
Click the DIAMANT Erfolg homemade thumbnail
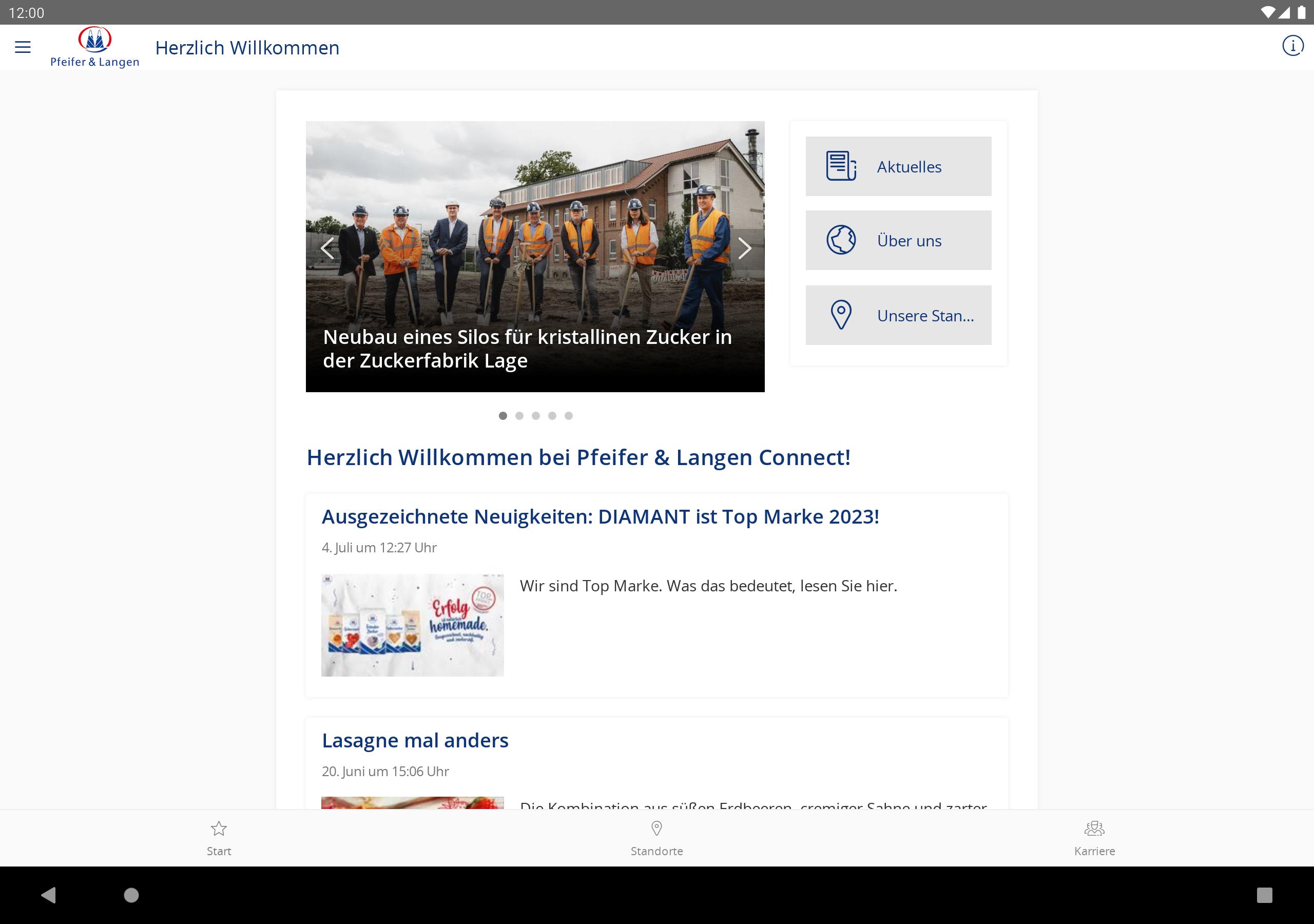(x=412, y=625)
